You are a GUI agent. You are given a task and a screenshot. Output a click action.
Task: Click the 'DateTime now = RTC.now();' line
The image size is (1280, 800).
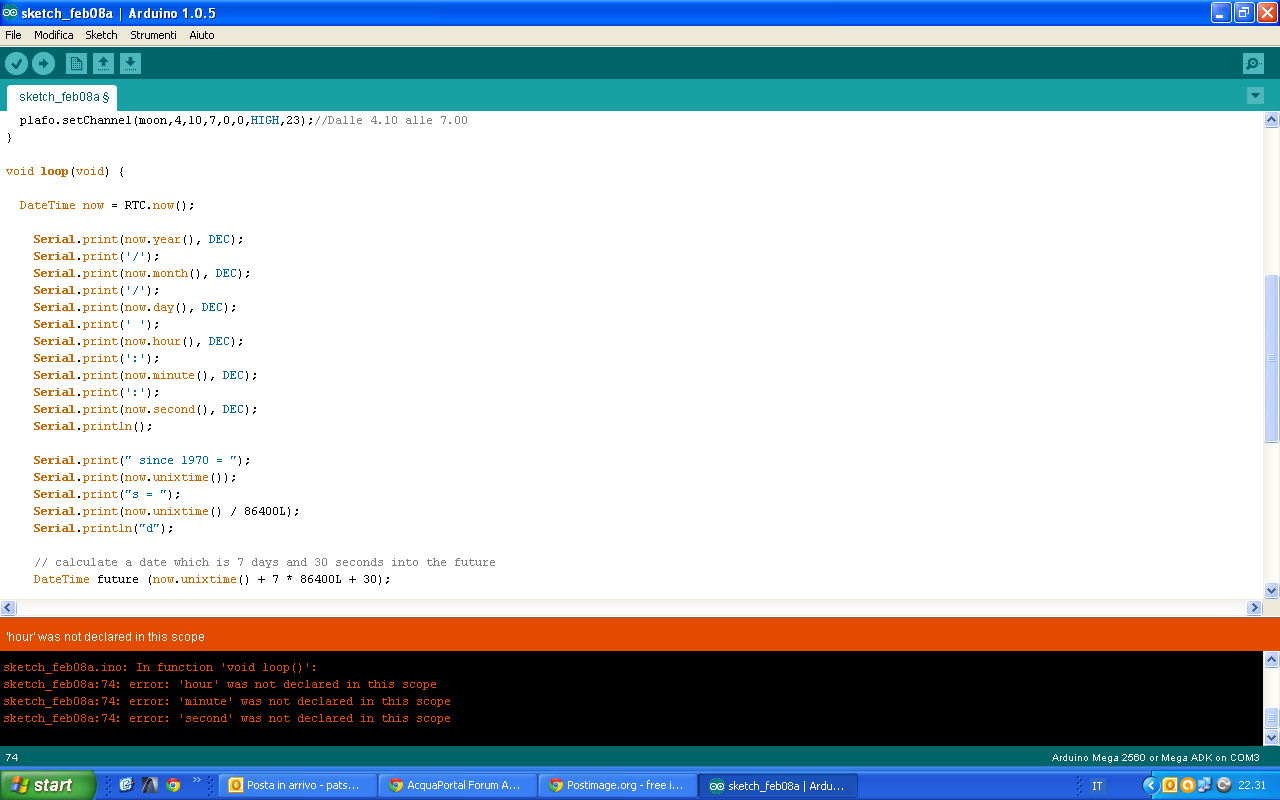pos(107,205)
